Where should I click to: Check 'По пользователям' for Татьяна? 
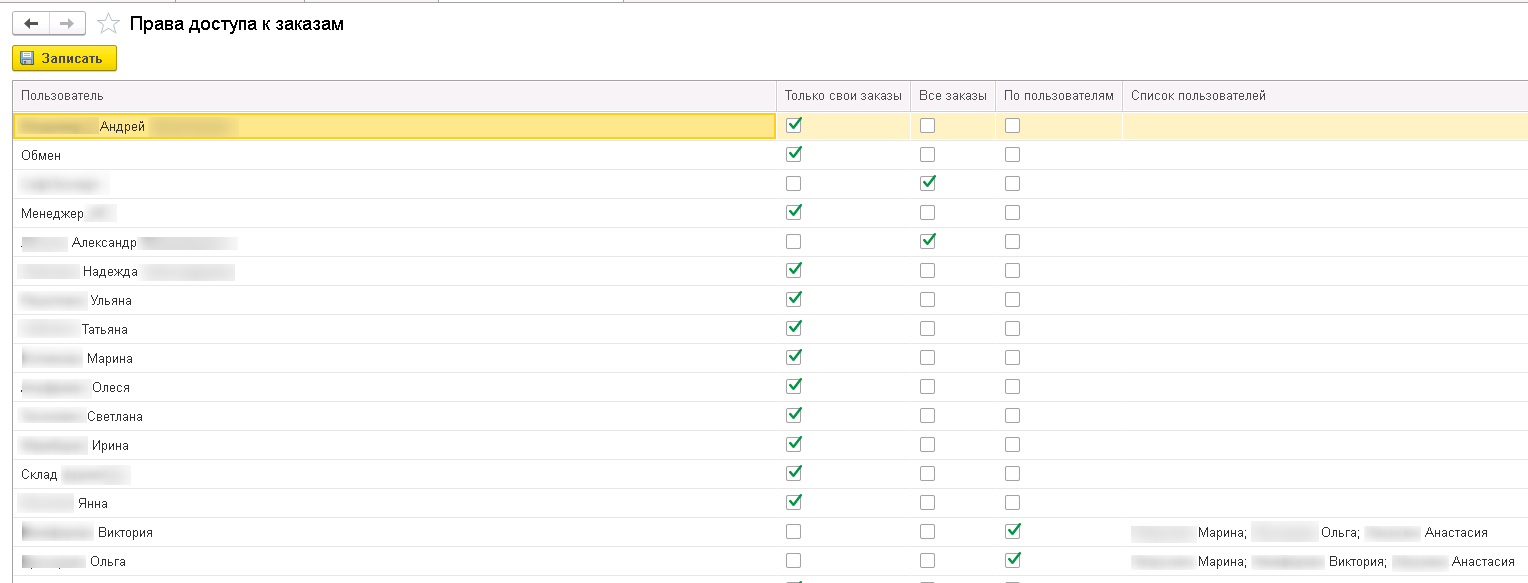[x=1012, y=329]
